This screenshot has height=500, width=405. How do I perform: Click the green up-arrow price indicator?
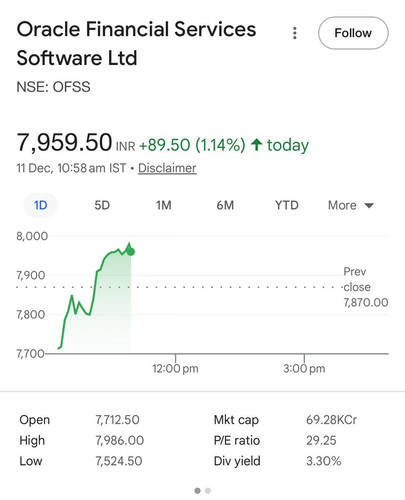click(256, 145)
